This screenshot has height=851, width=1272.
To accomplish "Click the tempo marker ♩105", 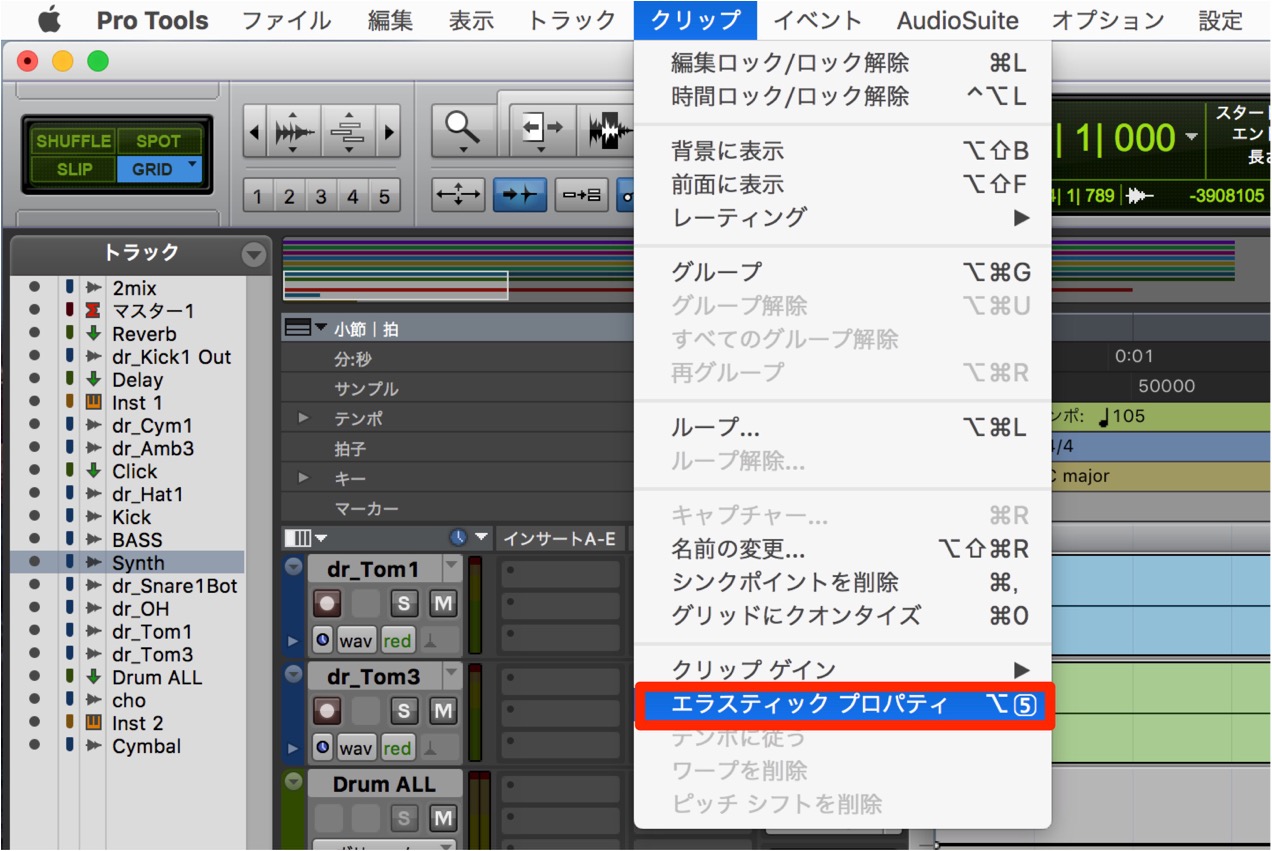I will tap(1122, 416).
